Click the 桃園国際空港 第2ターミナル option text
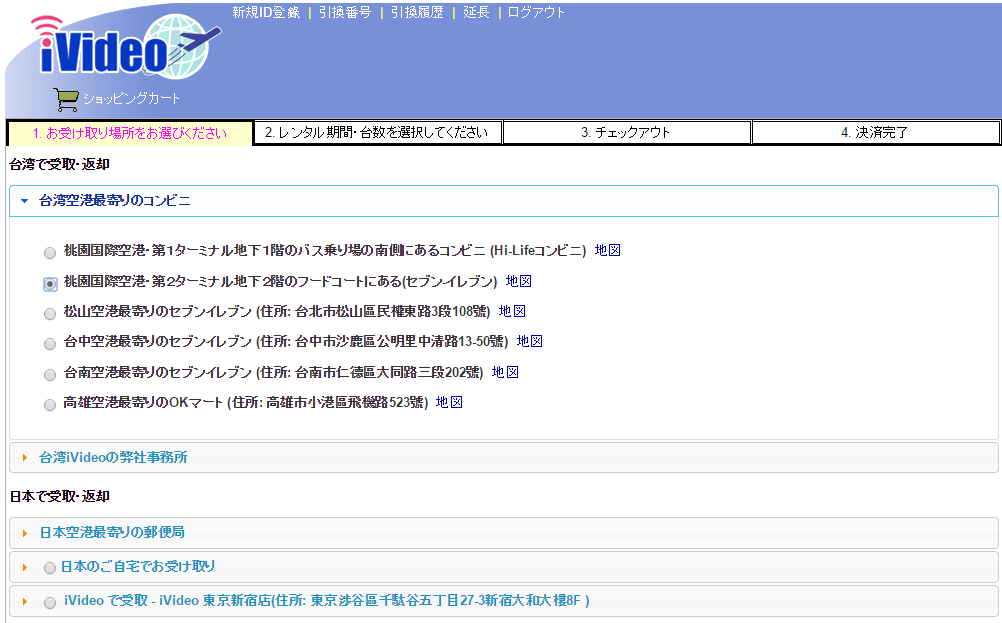 [280, 281]
